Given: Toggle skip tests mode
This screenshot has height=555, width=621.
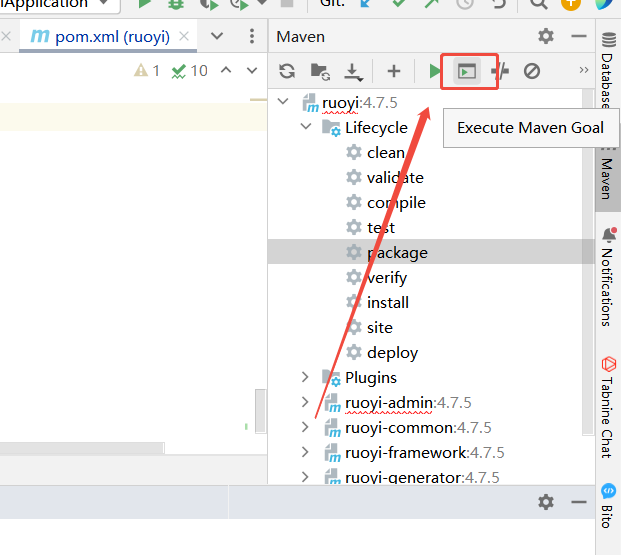Looking at the screenshot, I should pos(531,71).
